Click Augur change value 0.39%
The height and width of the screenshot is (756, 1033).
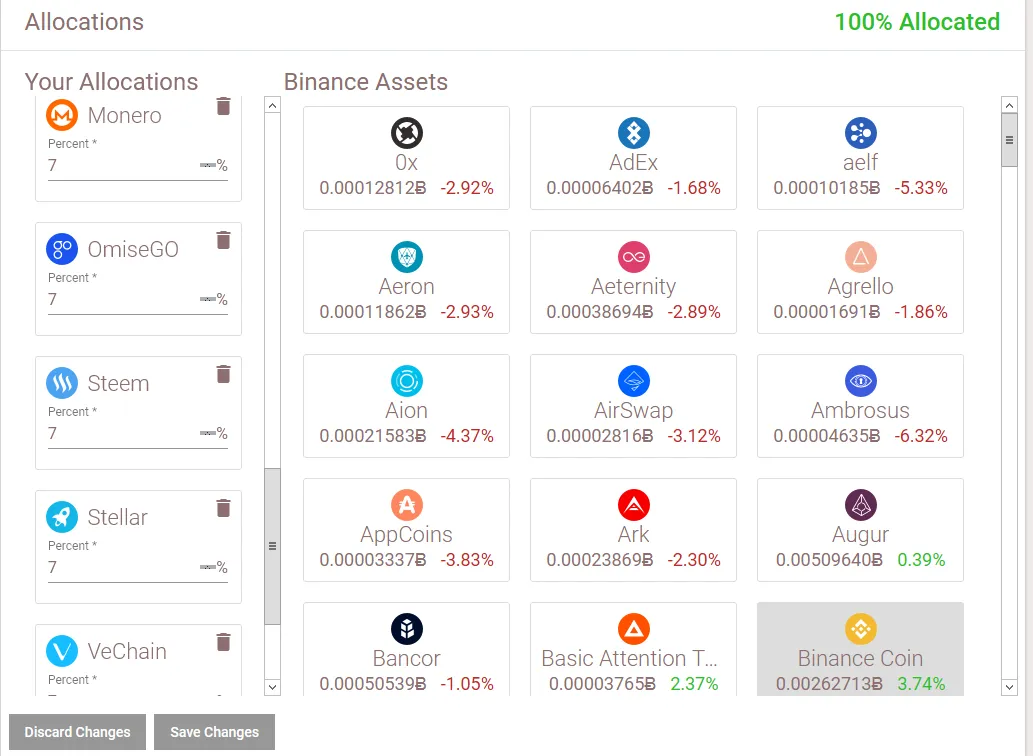coord(921,560)
